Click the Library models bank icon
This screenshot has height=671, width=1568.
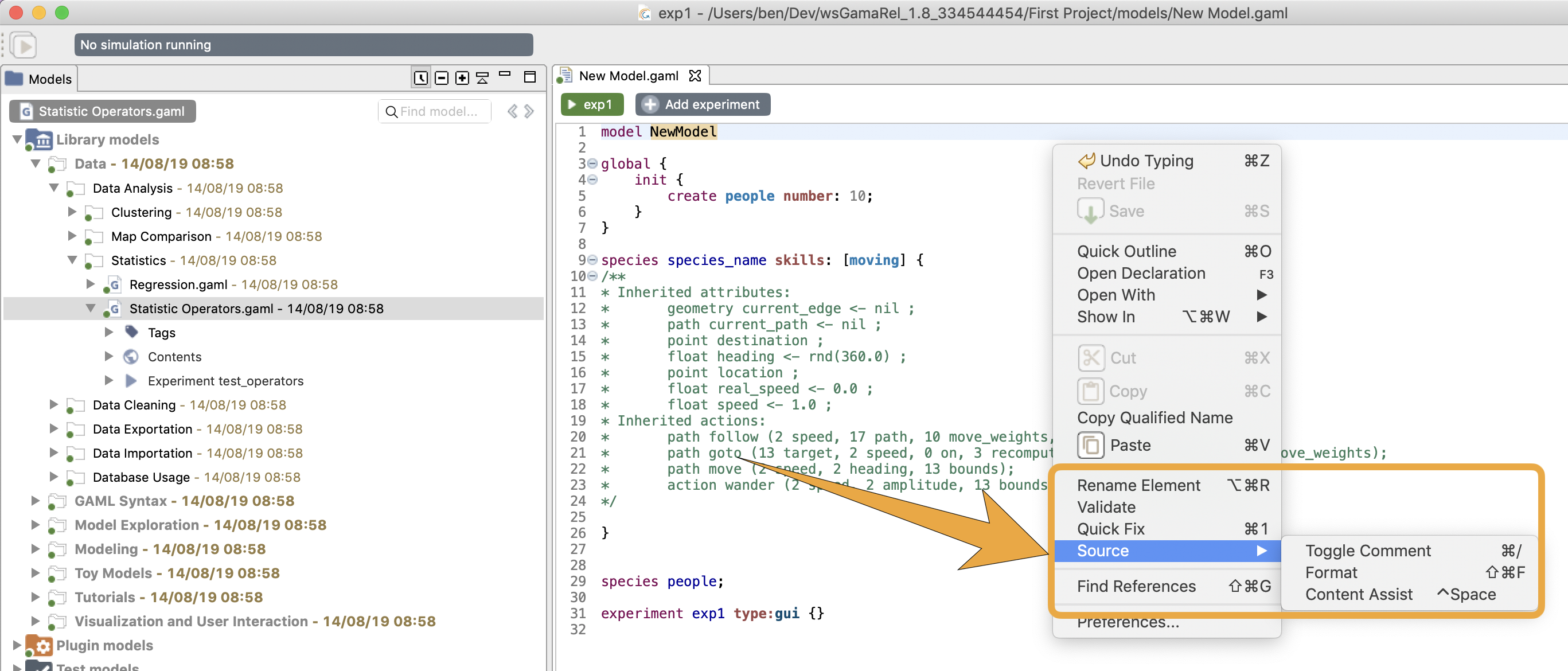(x=39, y=139)
